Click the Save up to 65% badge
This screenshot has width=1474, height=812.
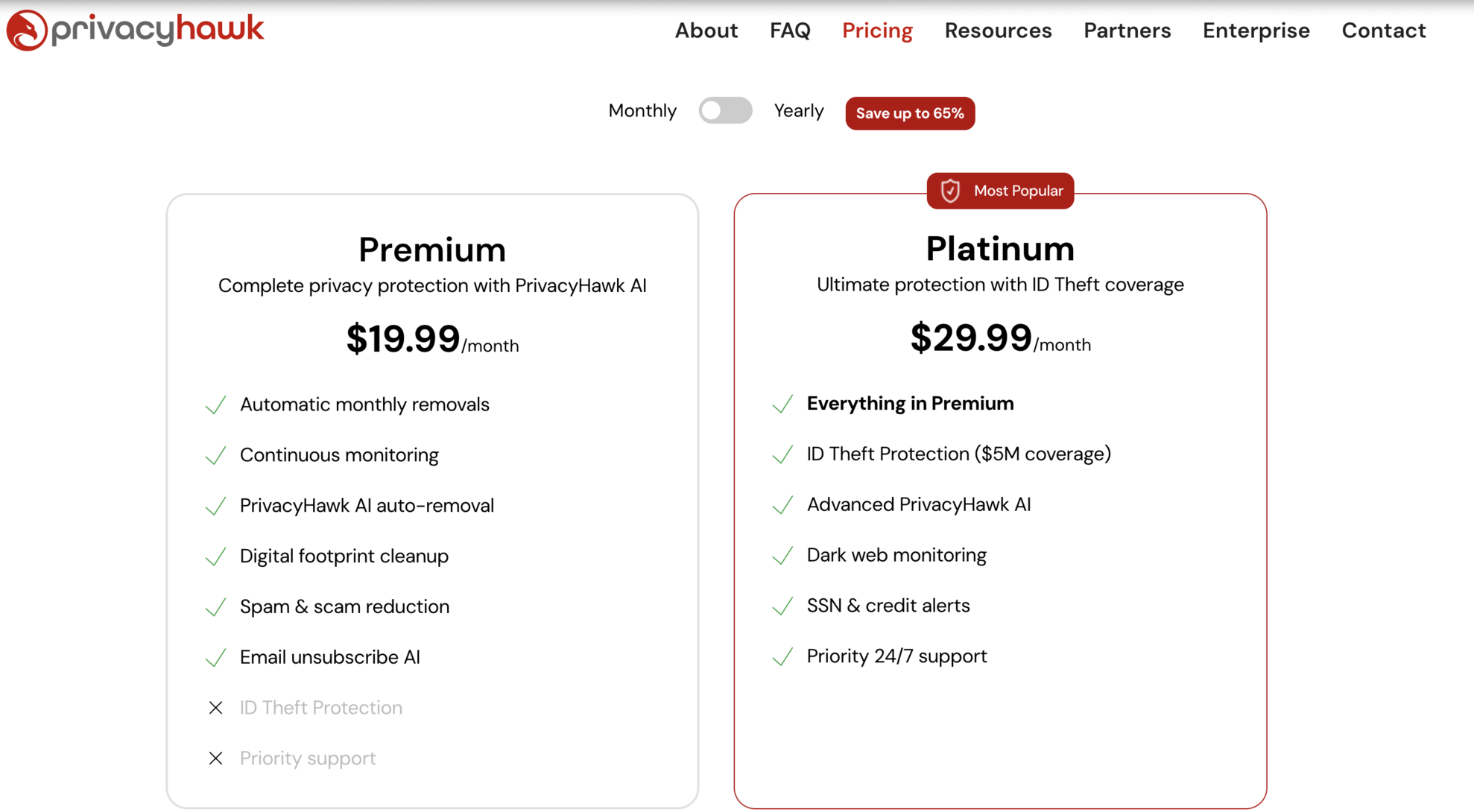[910, 113]
